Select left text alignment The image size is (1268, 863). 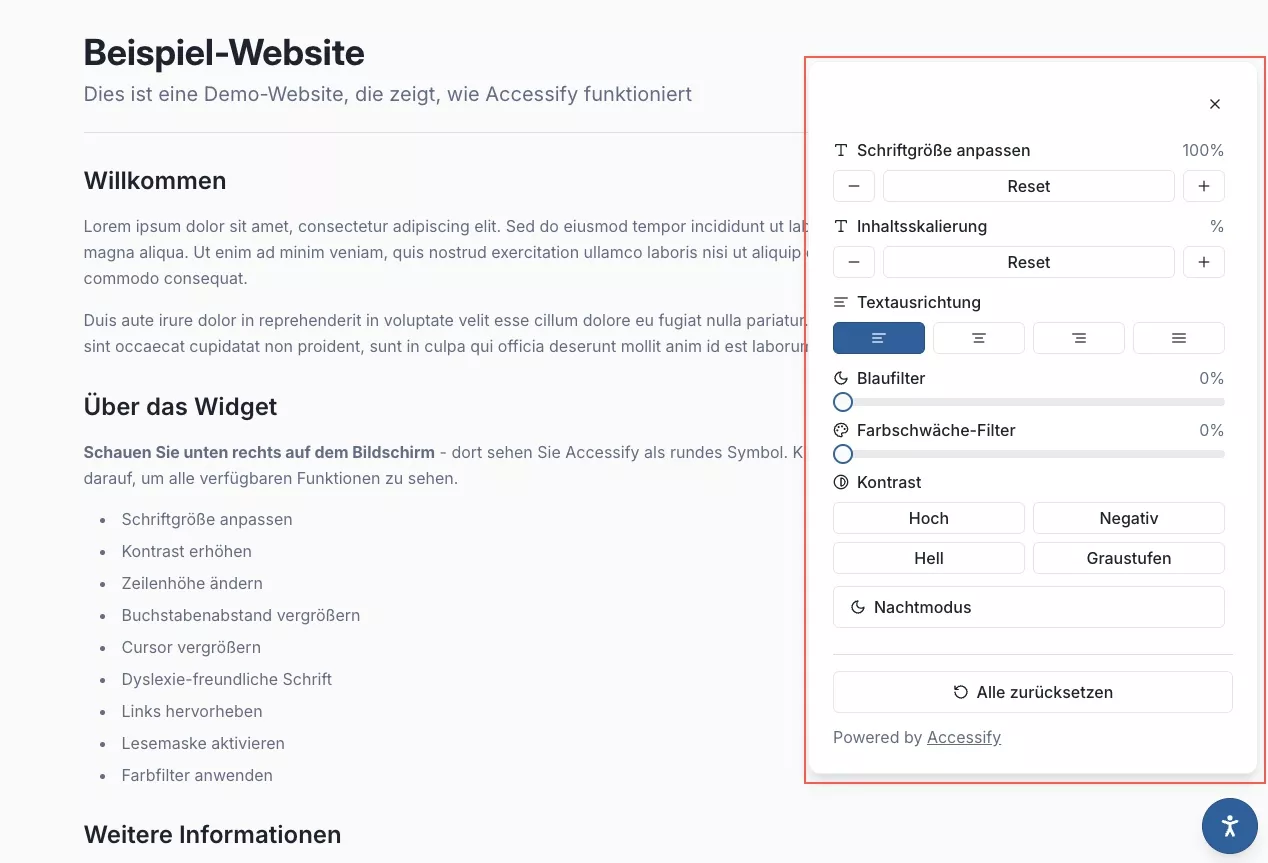[x=879, y=338]
